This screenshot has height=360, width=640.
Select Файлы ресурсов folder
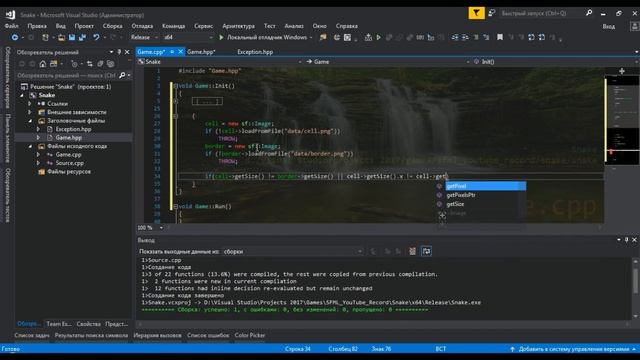[69, 172]
